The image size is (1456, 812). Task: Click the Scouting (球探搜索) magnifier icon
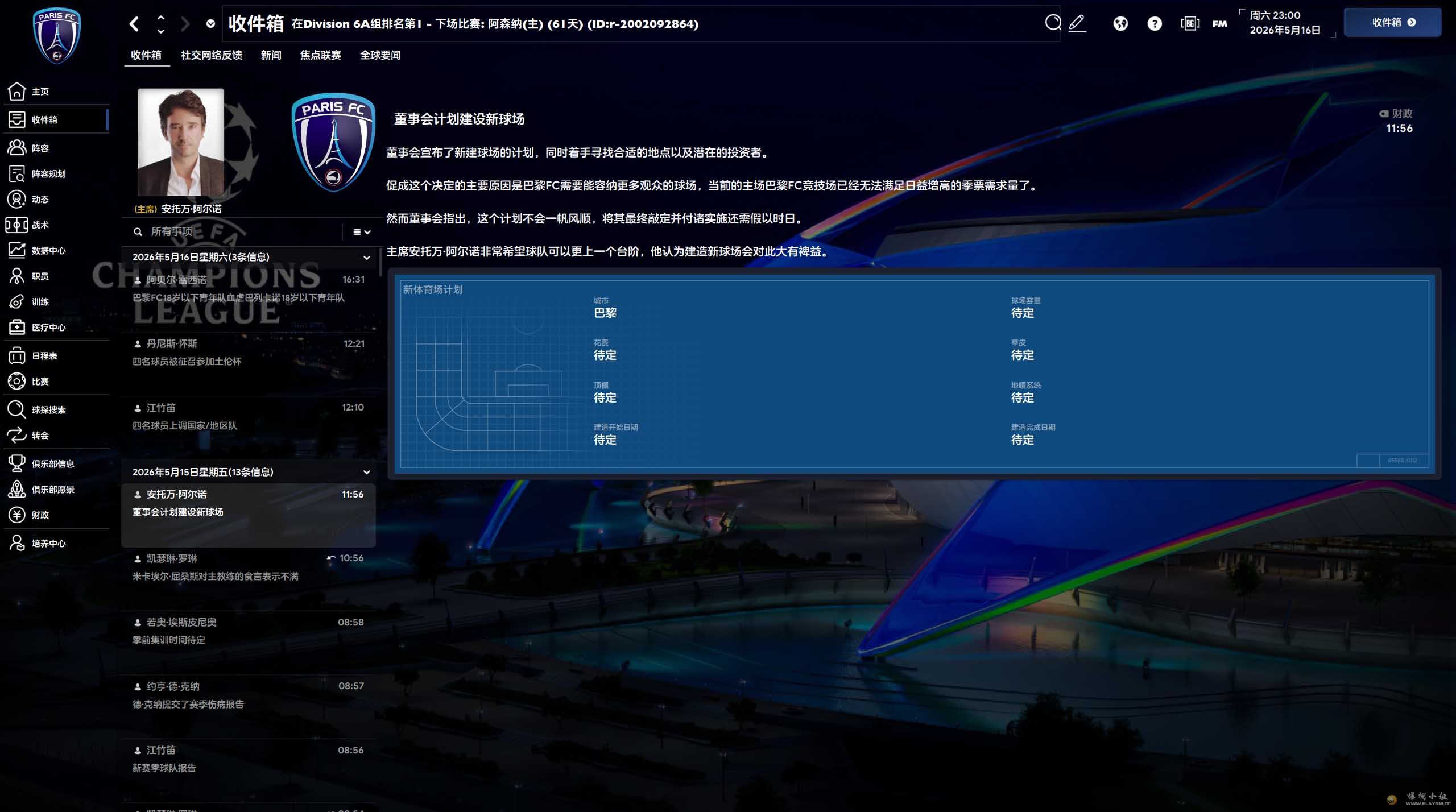(16, 409)
